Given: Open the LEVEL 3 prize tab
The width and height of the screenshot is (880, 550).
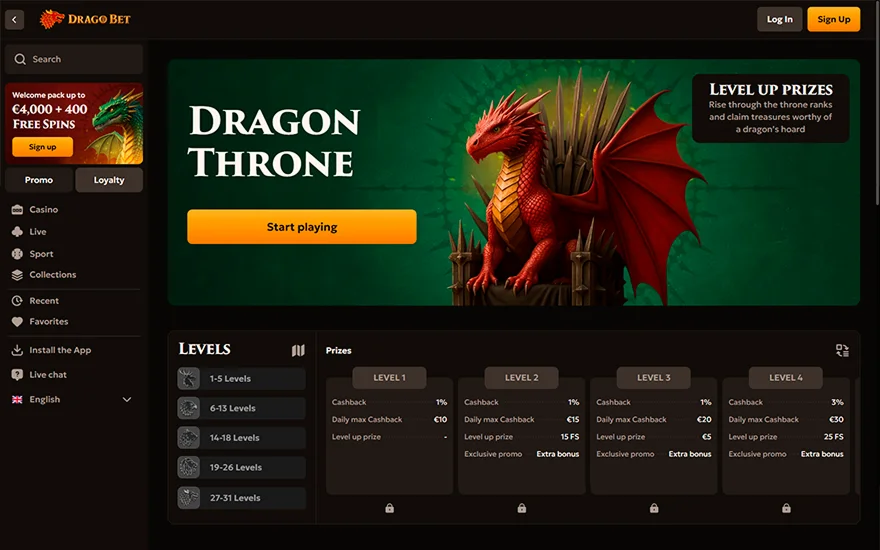Looking at the screenshot, I should tap(654, 378).
